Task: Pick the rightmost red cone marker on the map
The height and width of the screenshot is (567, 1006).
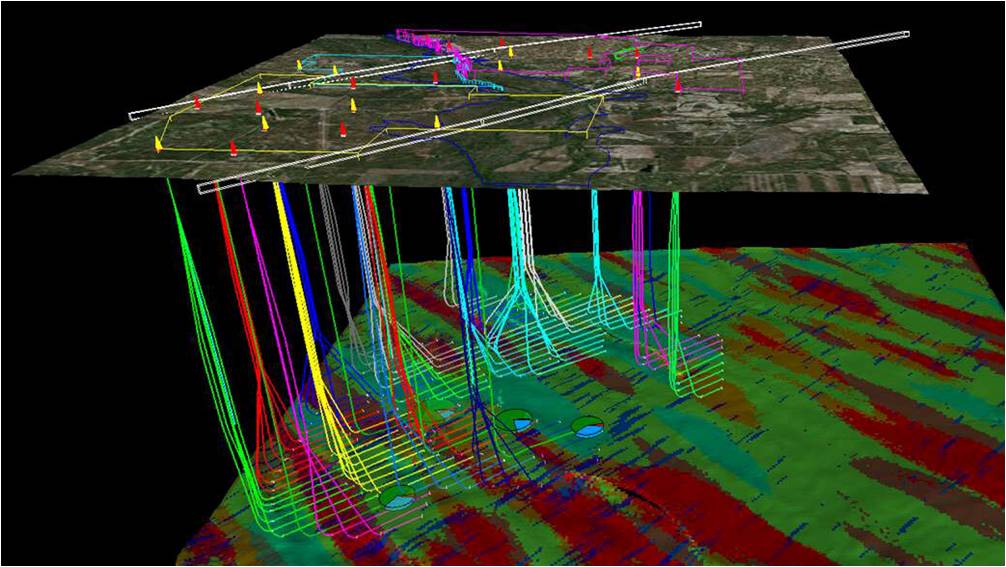Action: click(678, 83)
